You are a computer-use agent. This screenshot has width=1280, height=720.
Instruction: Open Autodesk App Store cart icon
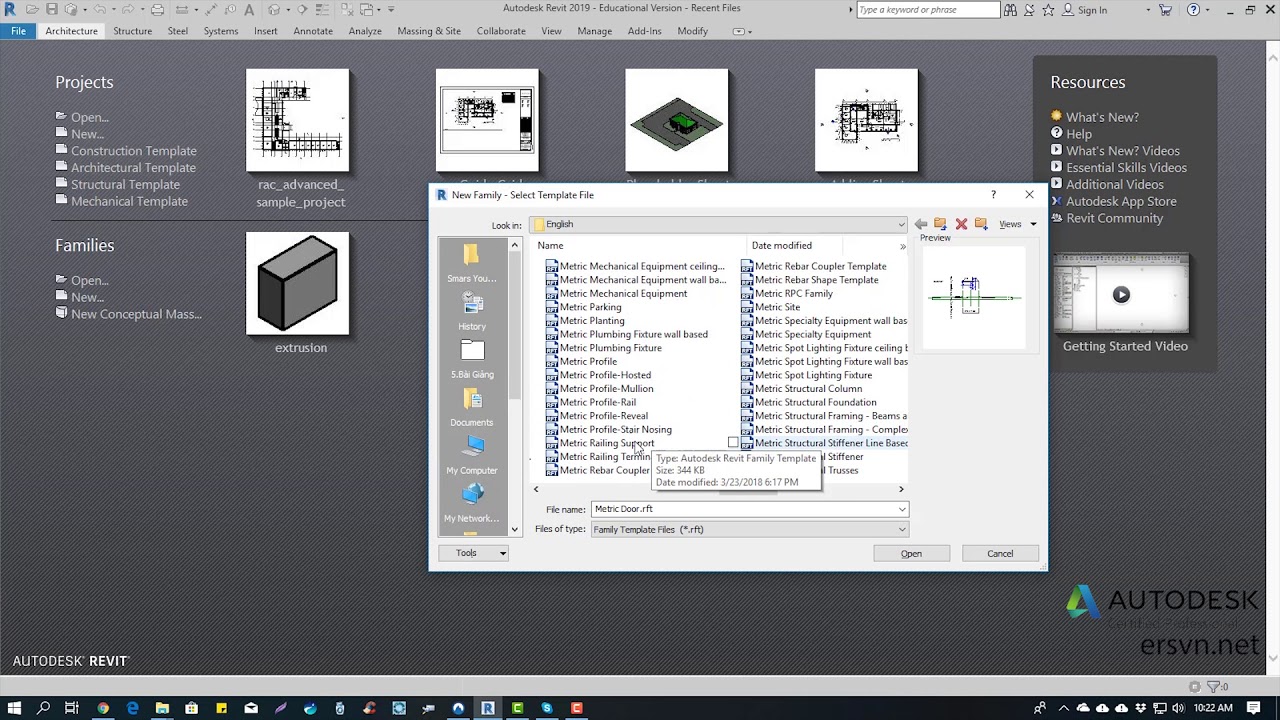point(1166,10)
